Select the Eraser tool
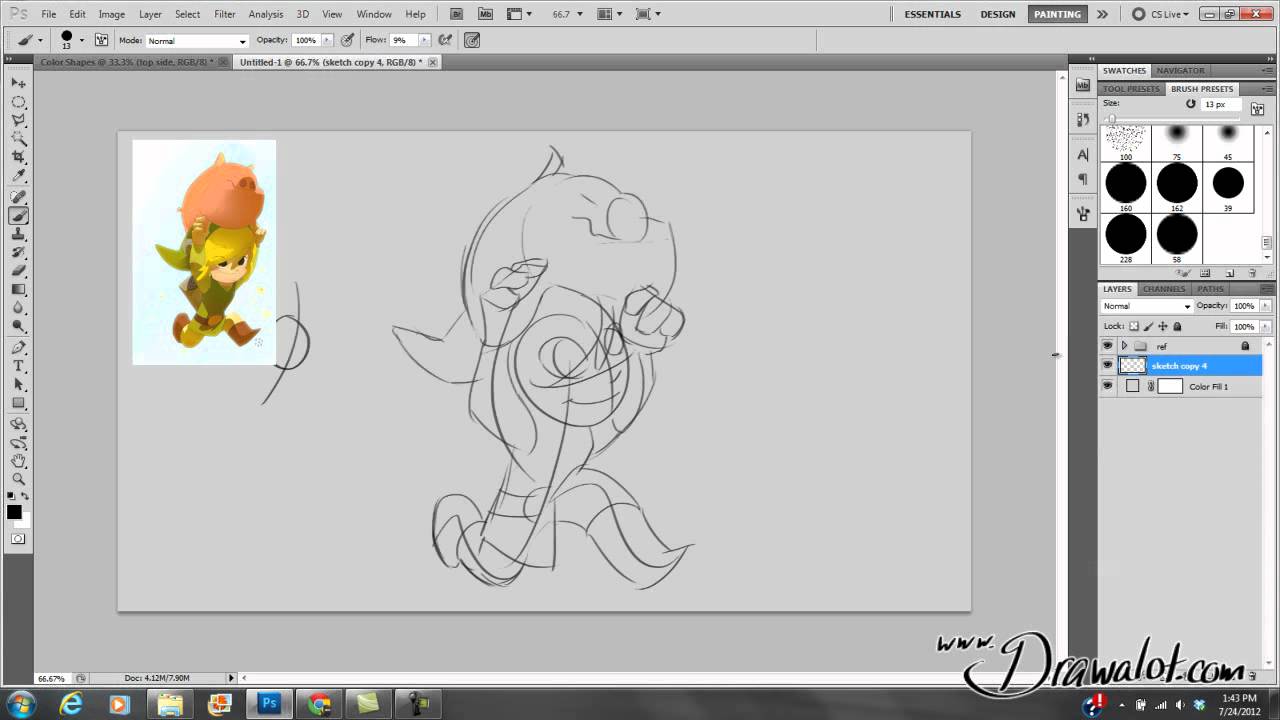This screenshot has width=1280, height=720. 18,271
